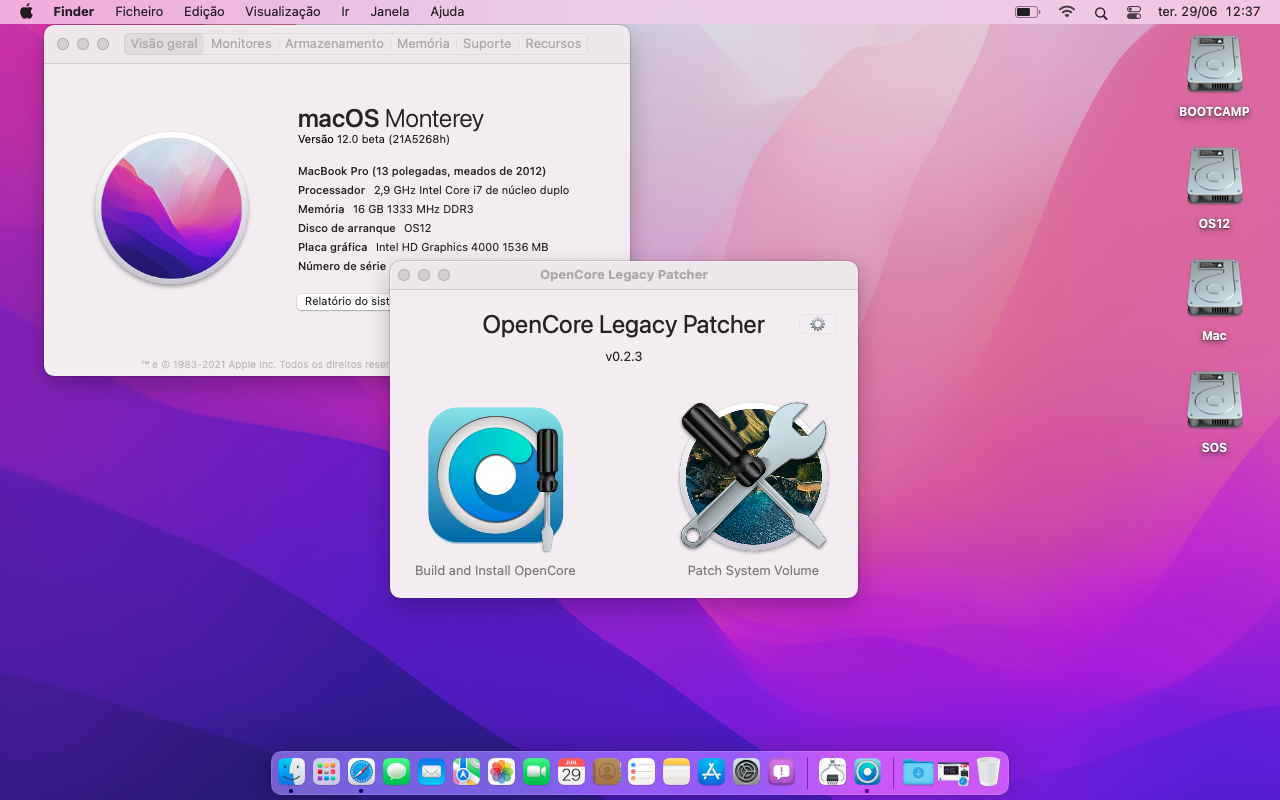1280x800 pixels.
Task: Open Calendar from the Dock
Action: pyautogui.click(x=571, y=772)
